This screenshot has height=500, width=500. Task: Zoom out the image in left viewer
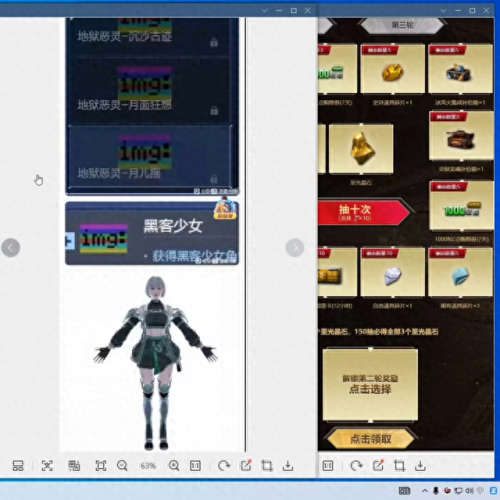[x=122, y=466]
